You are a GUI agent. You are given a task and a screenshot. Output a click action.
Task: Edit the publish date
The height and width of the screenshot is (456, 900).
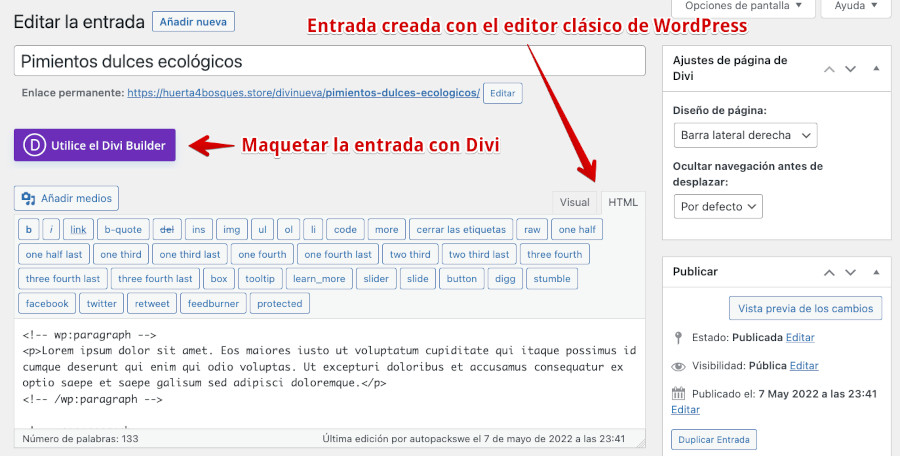click(x=685, y=409)
